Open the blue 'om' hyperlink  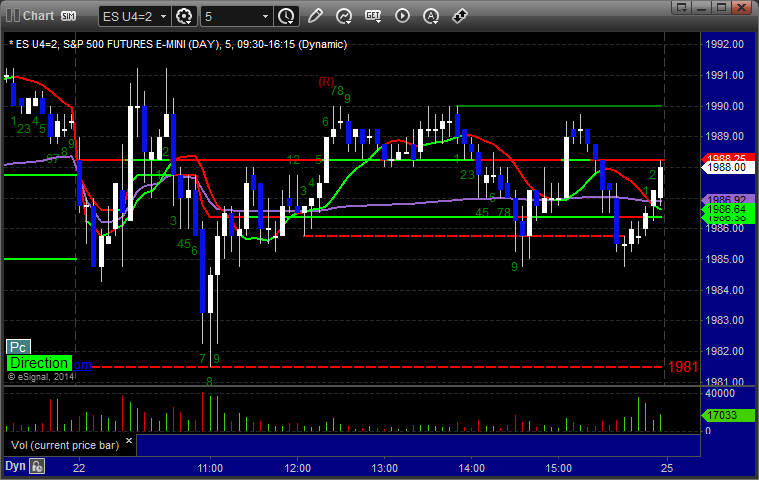pos(82,365)
